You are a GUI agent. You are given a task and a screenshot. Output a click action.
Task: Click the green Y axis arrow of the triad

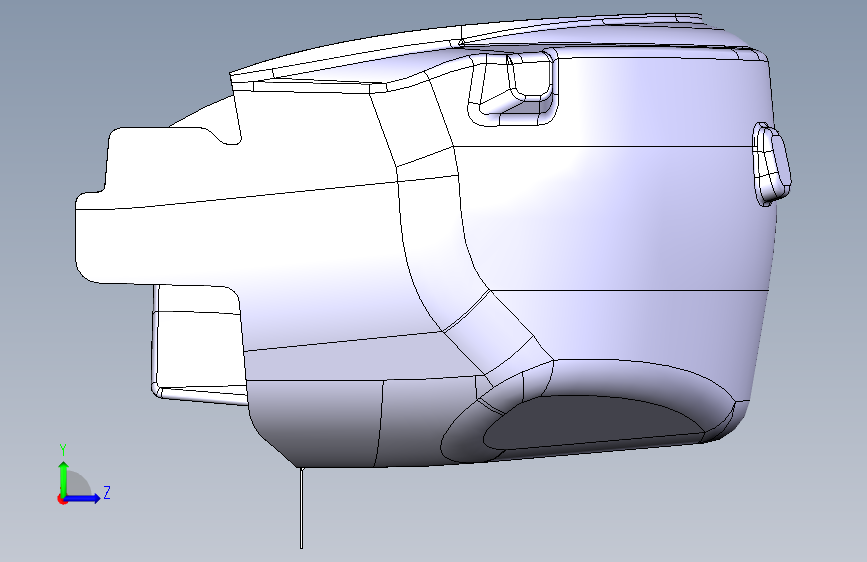(x=64, y=478)
